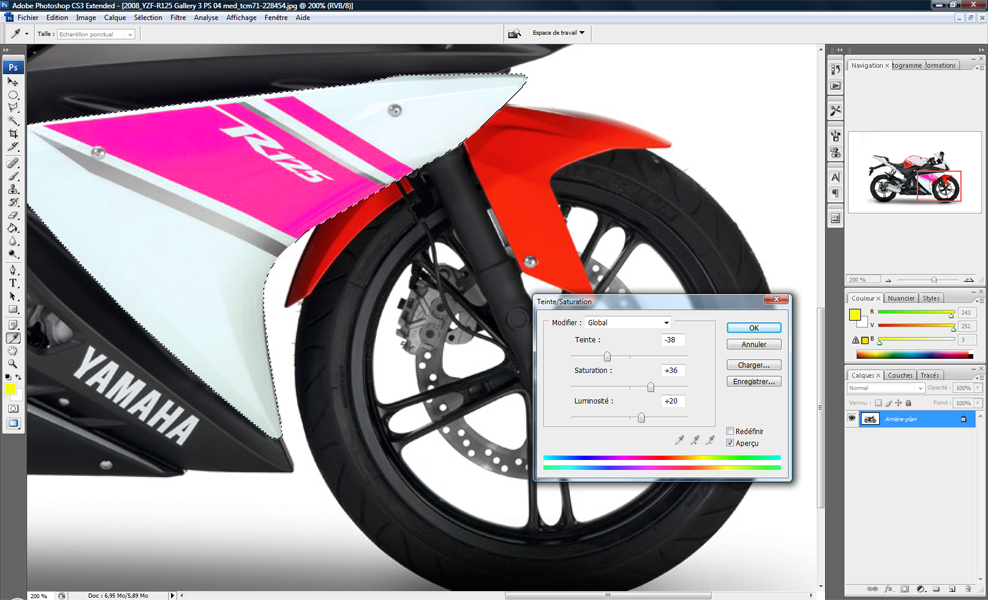Select the Type tool

(13, 284)
